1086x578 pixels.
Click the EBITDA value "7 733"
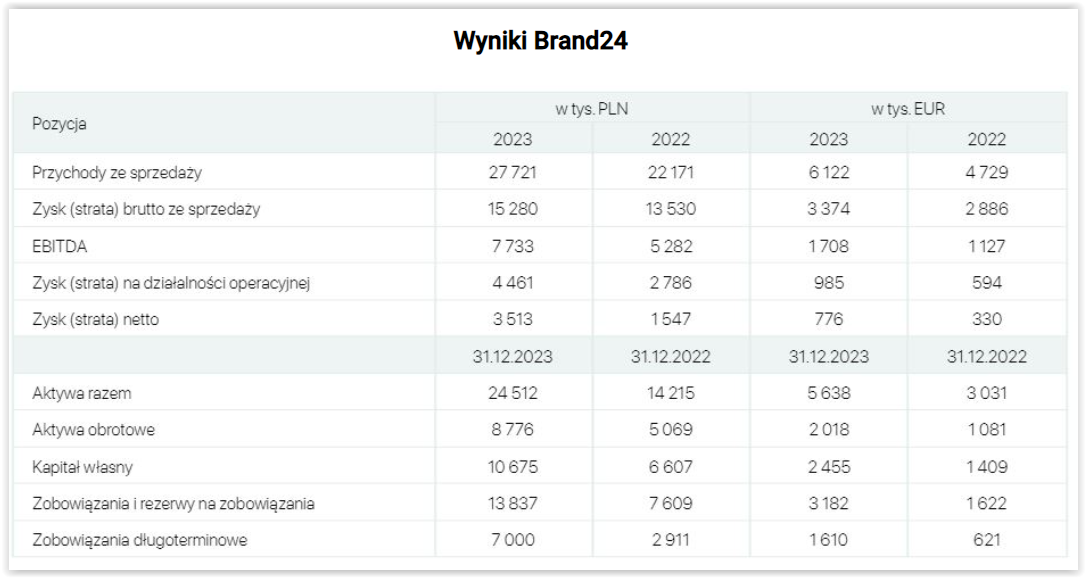513,246
